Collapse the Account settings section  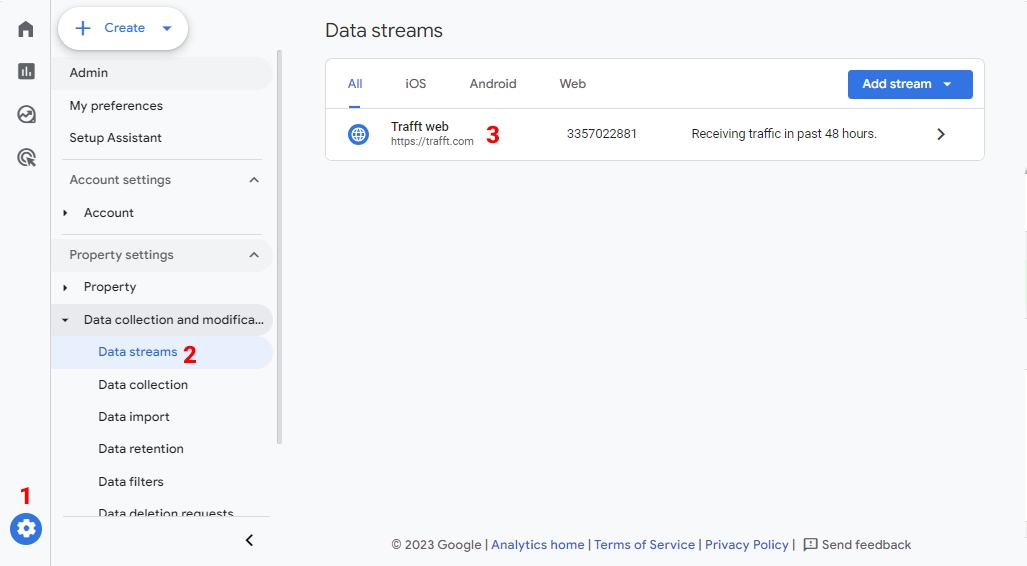point(254,180)
